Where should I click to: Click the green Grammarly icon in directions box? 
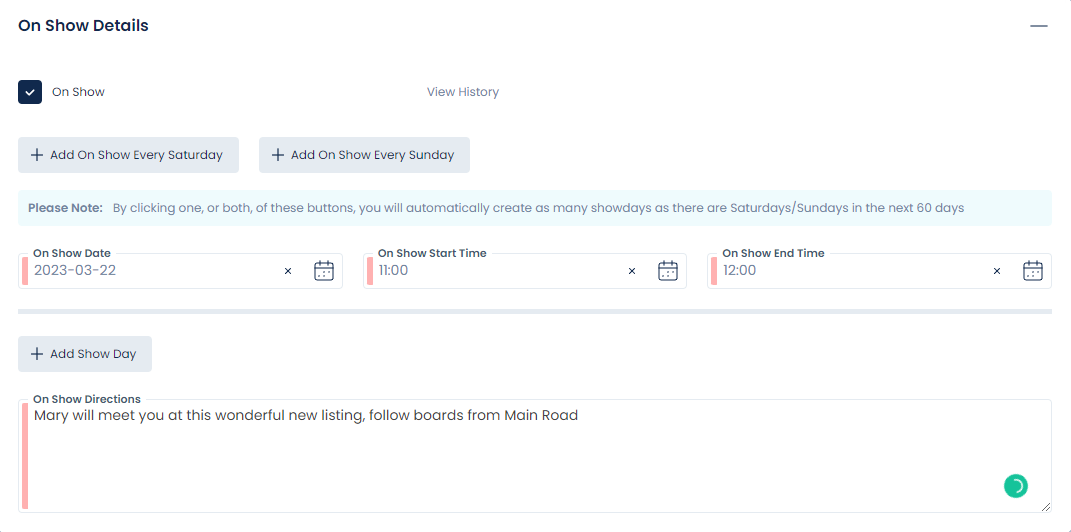point(1016,486)
